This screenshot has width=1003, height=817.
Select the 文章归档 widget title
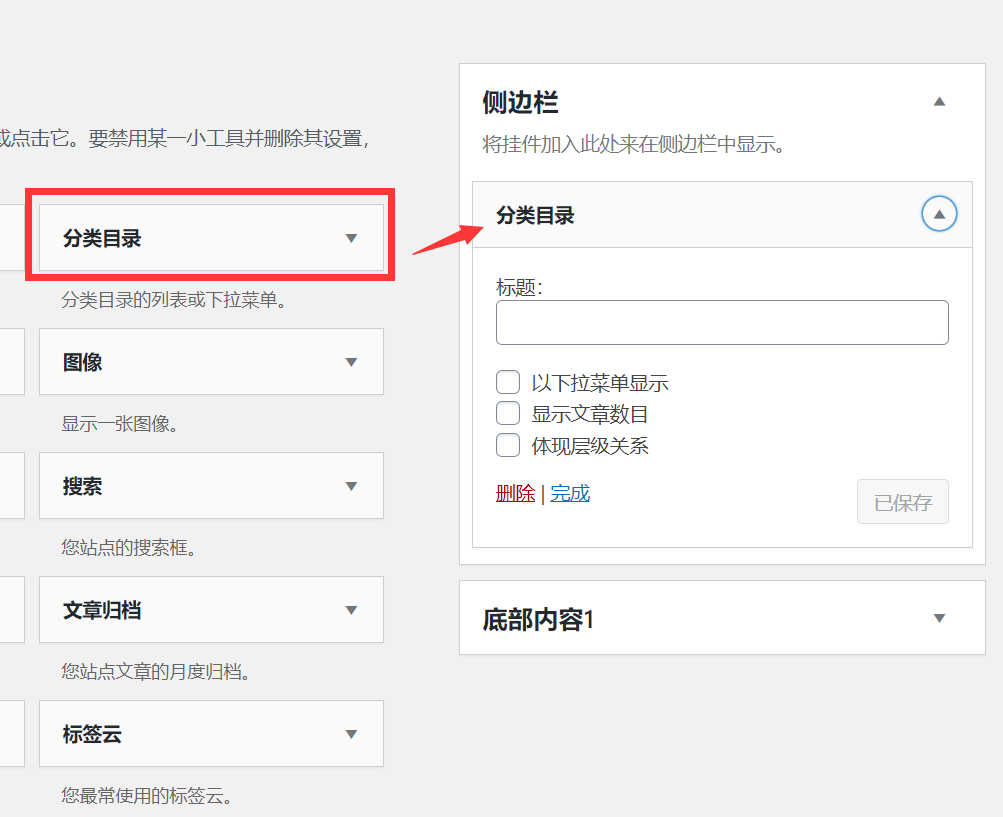[102, 610]
